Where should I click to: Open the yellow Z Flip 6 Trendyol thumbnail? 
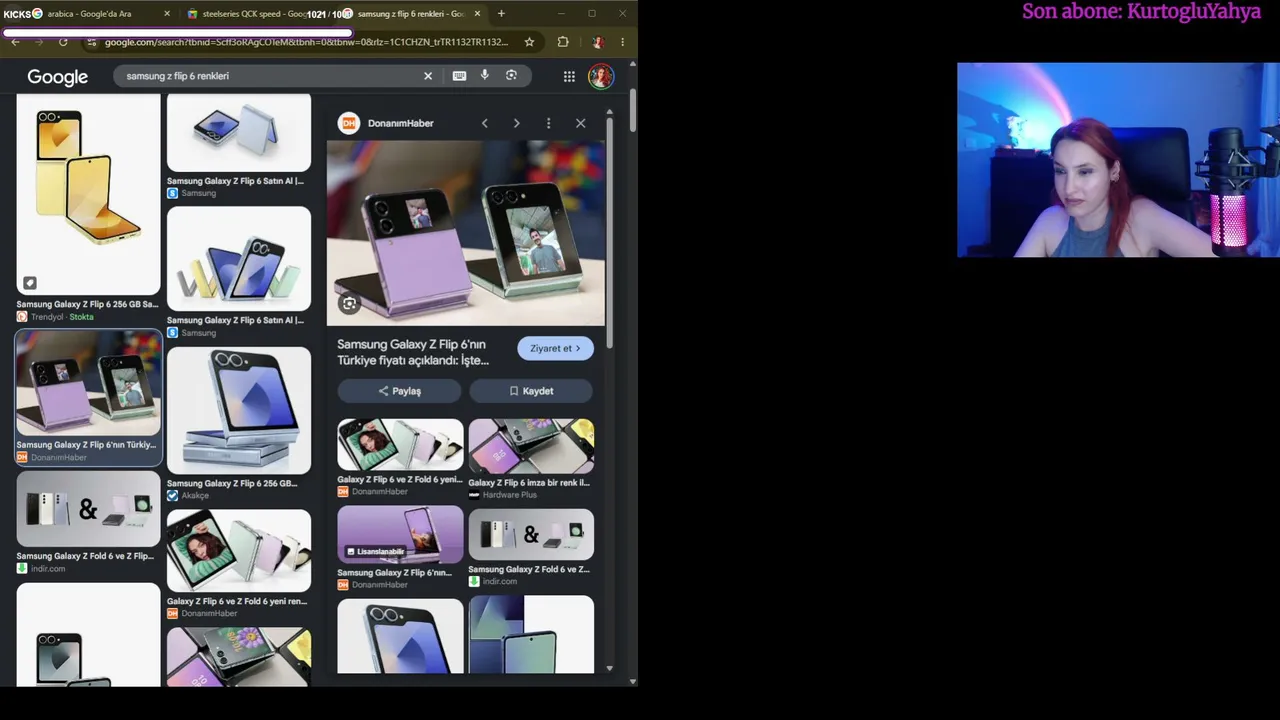tap(88, 194)
